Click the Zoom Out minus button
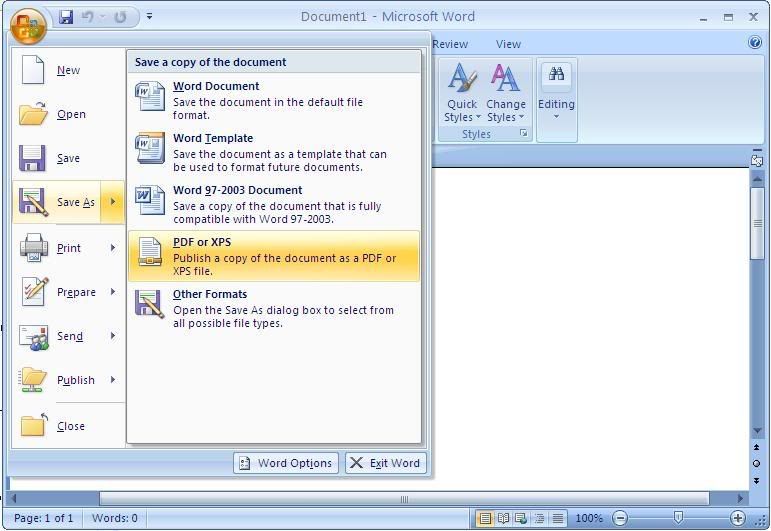The image size is (771, 531). pyautogui.click(x=621, y=518)
